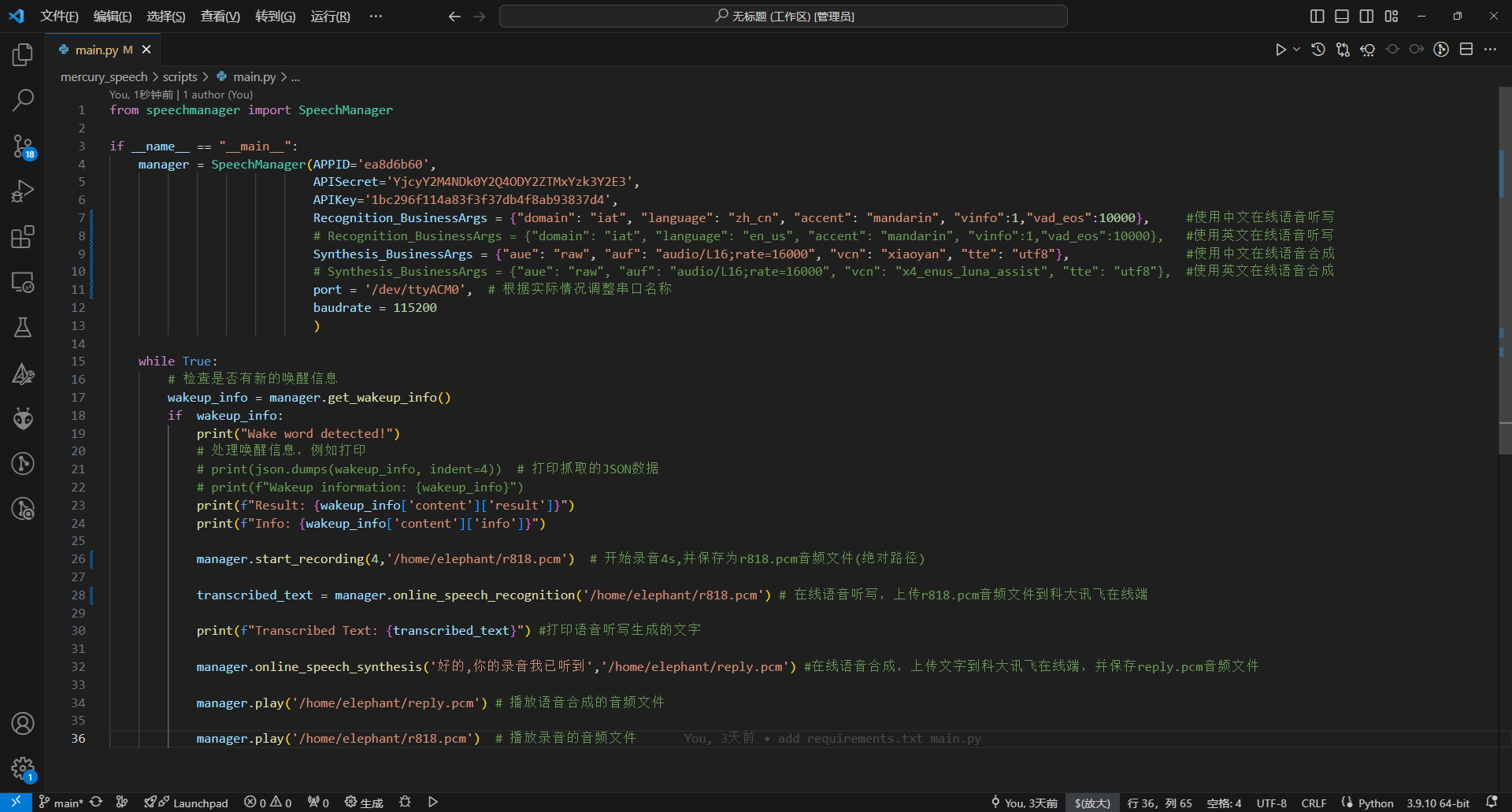Click the ports forwarded 0 indicator

pyautogui.click(x=319, y=803)
